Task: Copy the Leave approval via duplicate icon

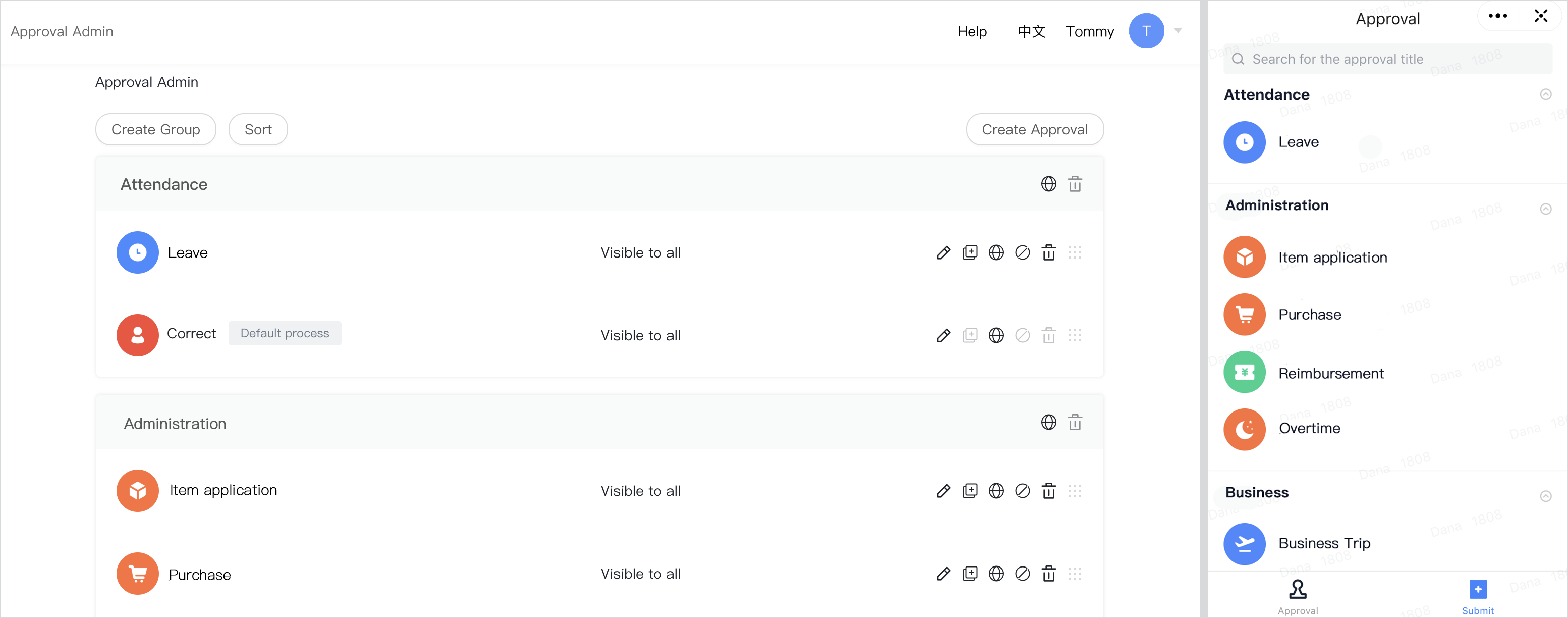Action: [970, 253]
